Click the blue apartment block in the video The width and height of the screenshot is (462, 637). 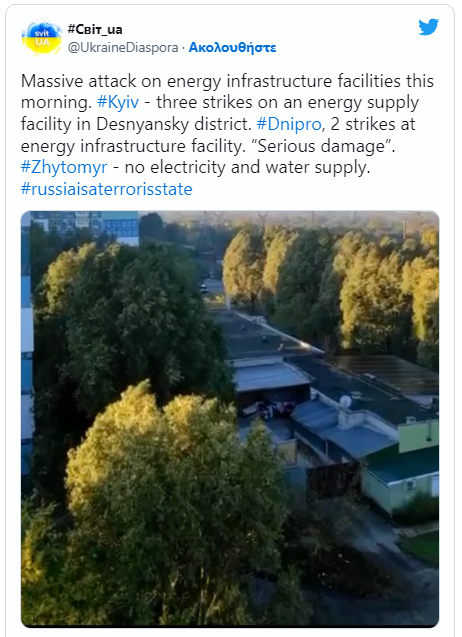click(120, 228)
